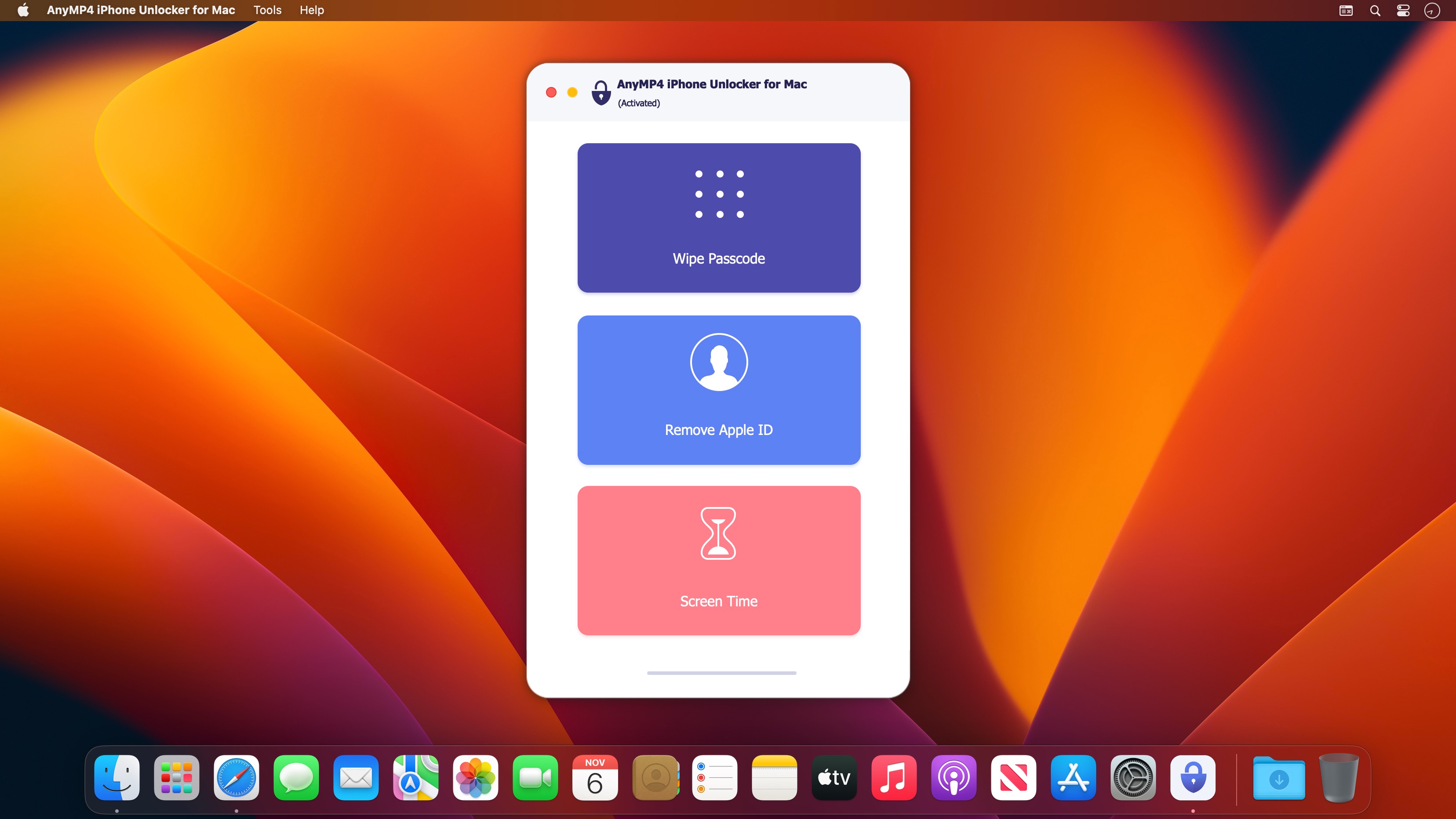
Task: Click the Screen Time hourglass icon
Action: coord(718,533)
